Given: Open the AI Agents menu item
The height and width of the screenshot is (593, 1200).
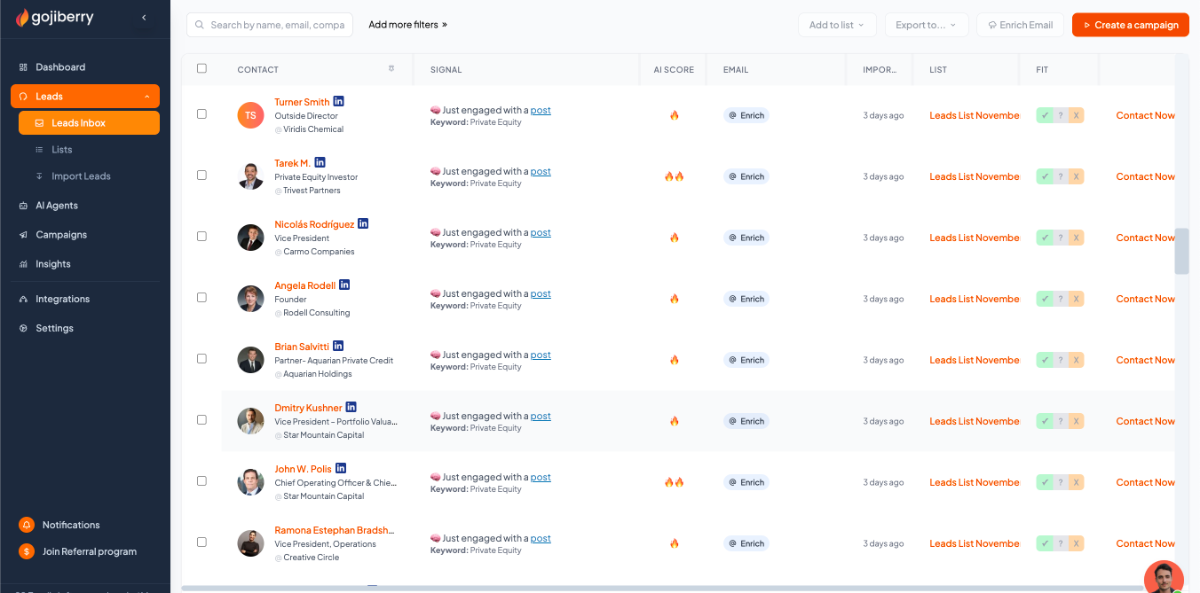Looking at the screenshot, I should [56, 206].
